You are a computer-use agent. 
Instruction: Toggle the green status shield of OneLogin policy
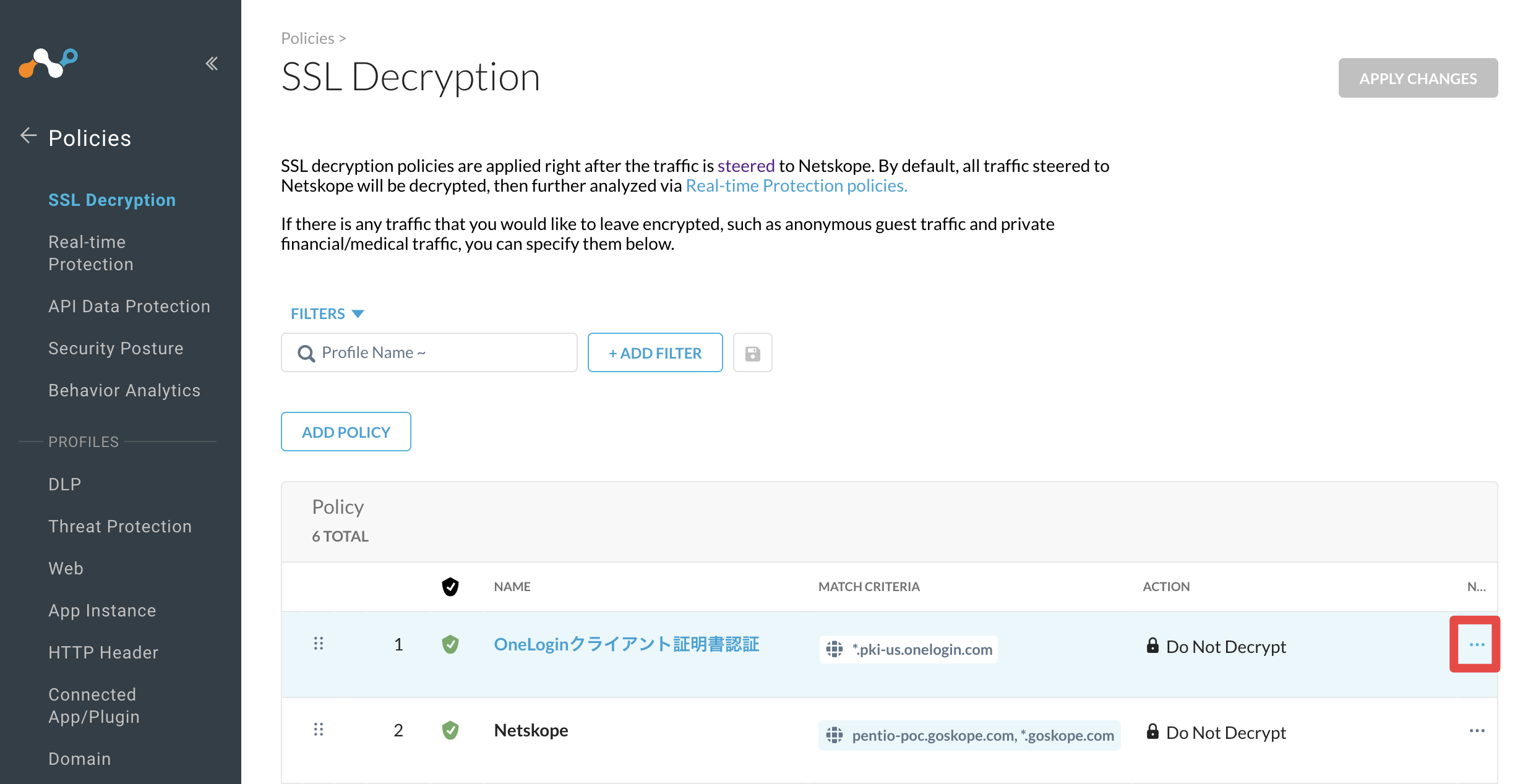coord(450,644)
